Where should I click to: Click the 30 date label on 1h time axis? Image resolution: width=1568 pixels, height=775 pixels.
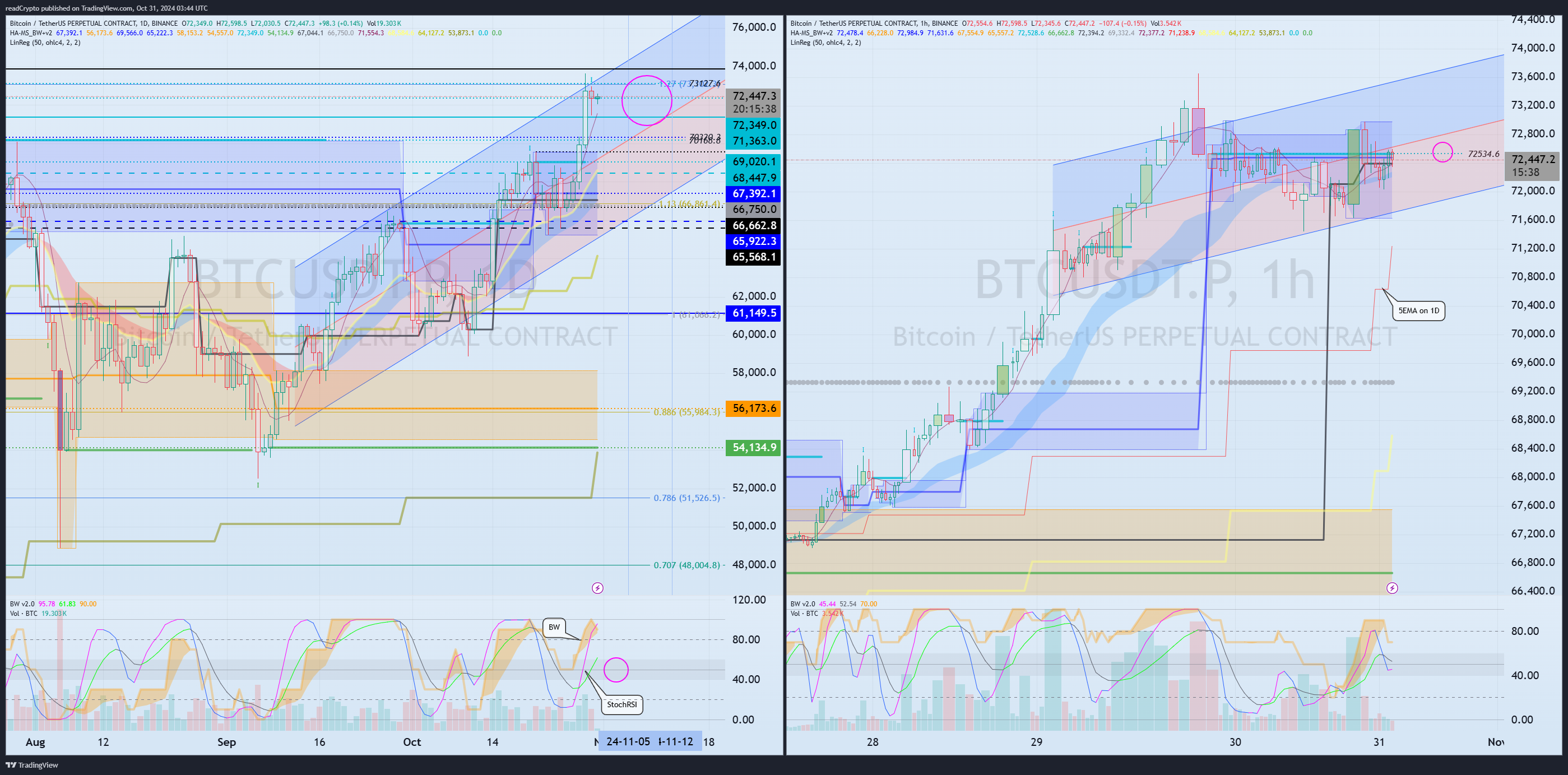click(1235, 741)
